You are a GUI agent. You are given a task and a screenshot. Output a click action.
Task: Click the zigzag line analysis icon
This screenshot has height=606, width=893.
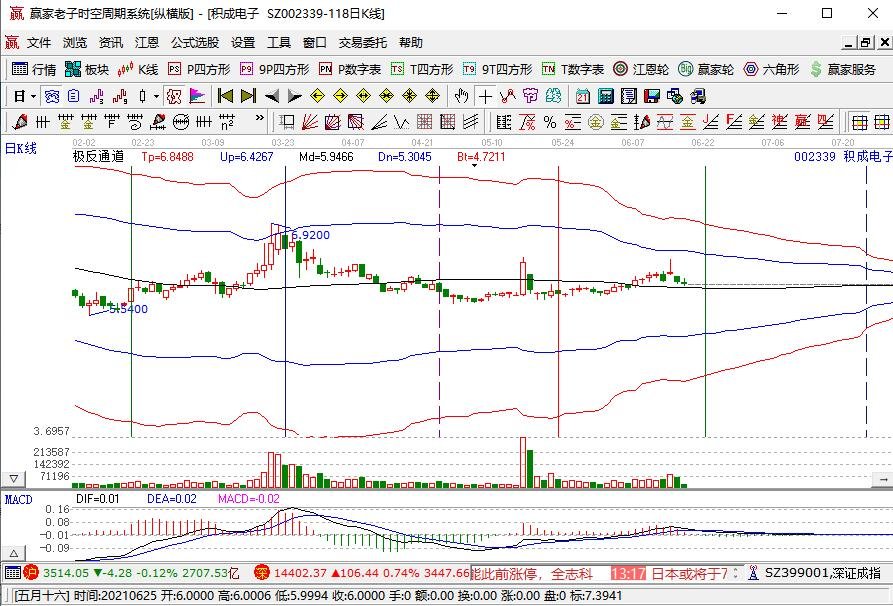click(x=507, y=96)
